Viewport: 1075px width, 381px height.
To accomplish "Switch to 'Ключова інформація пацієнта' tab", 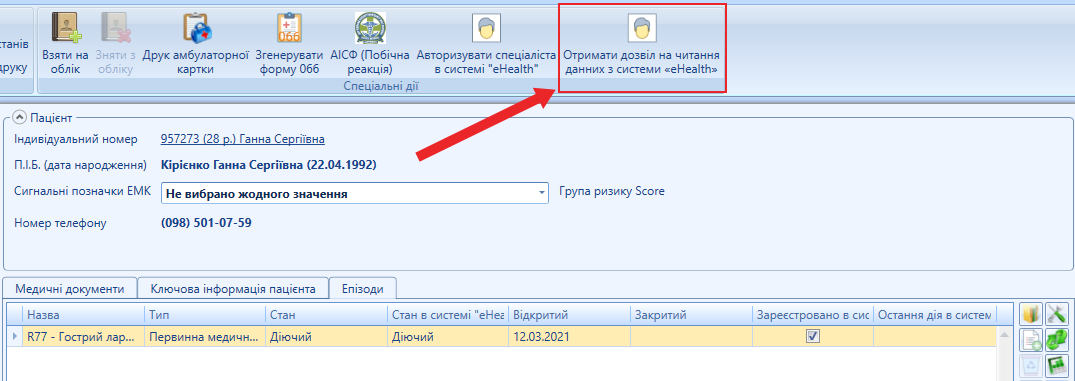I will [233, 288].
